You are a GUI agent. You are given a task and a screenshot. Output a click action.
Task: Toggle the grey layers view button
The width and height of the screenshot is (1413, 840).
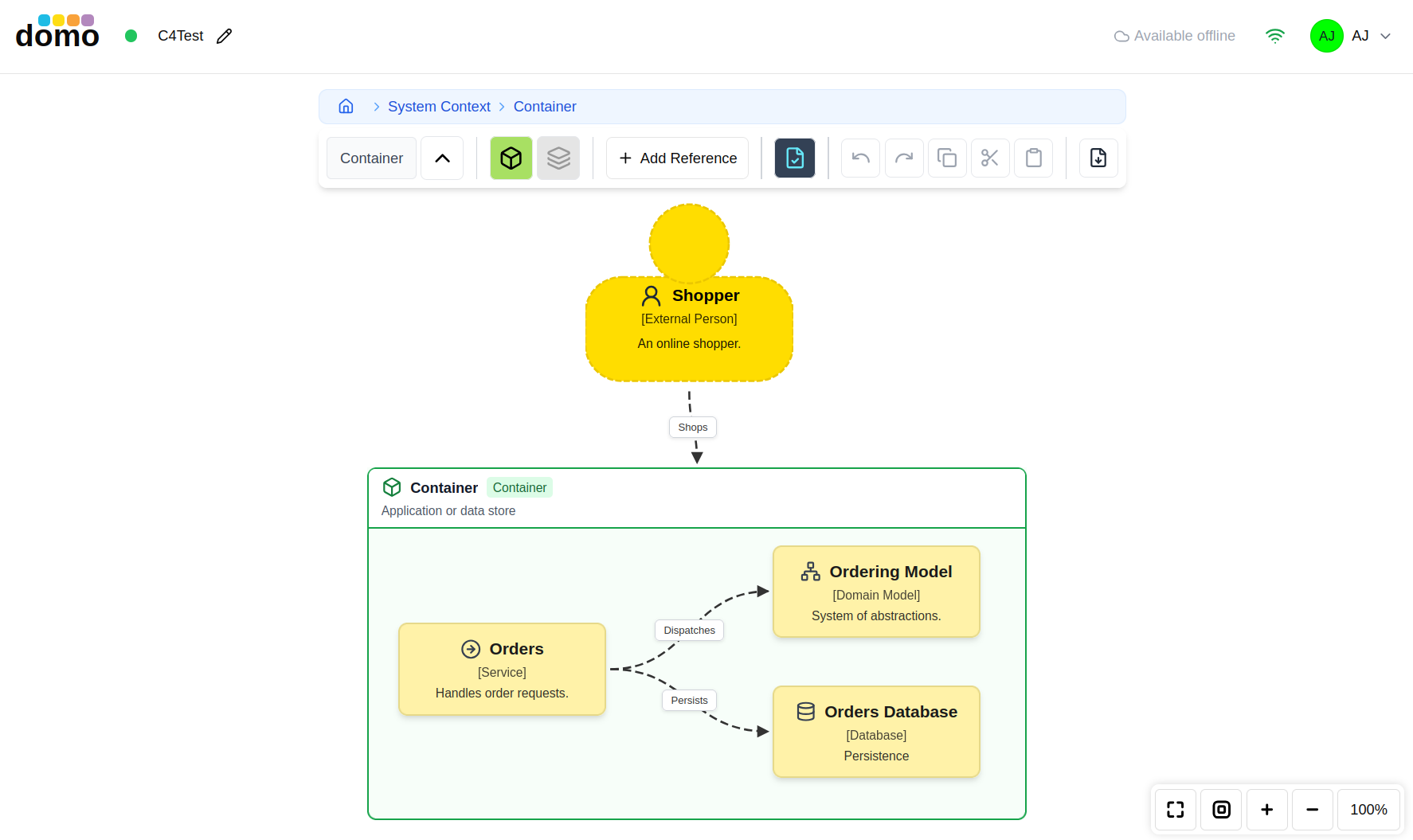(x=558, y=158)
